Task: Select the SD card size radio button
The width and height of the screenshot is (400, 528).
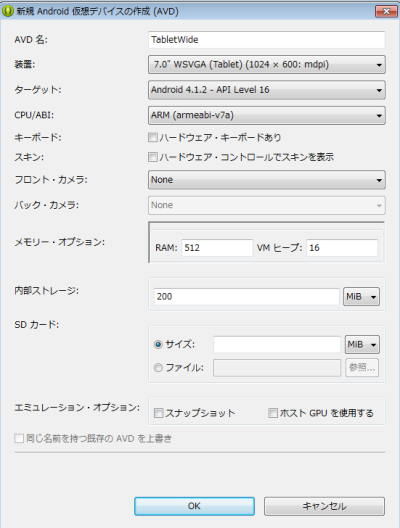Action: (x=158, y=344)
